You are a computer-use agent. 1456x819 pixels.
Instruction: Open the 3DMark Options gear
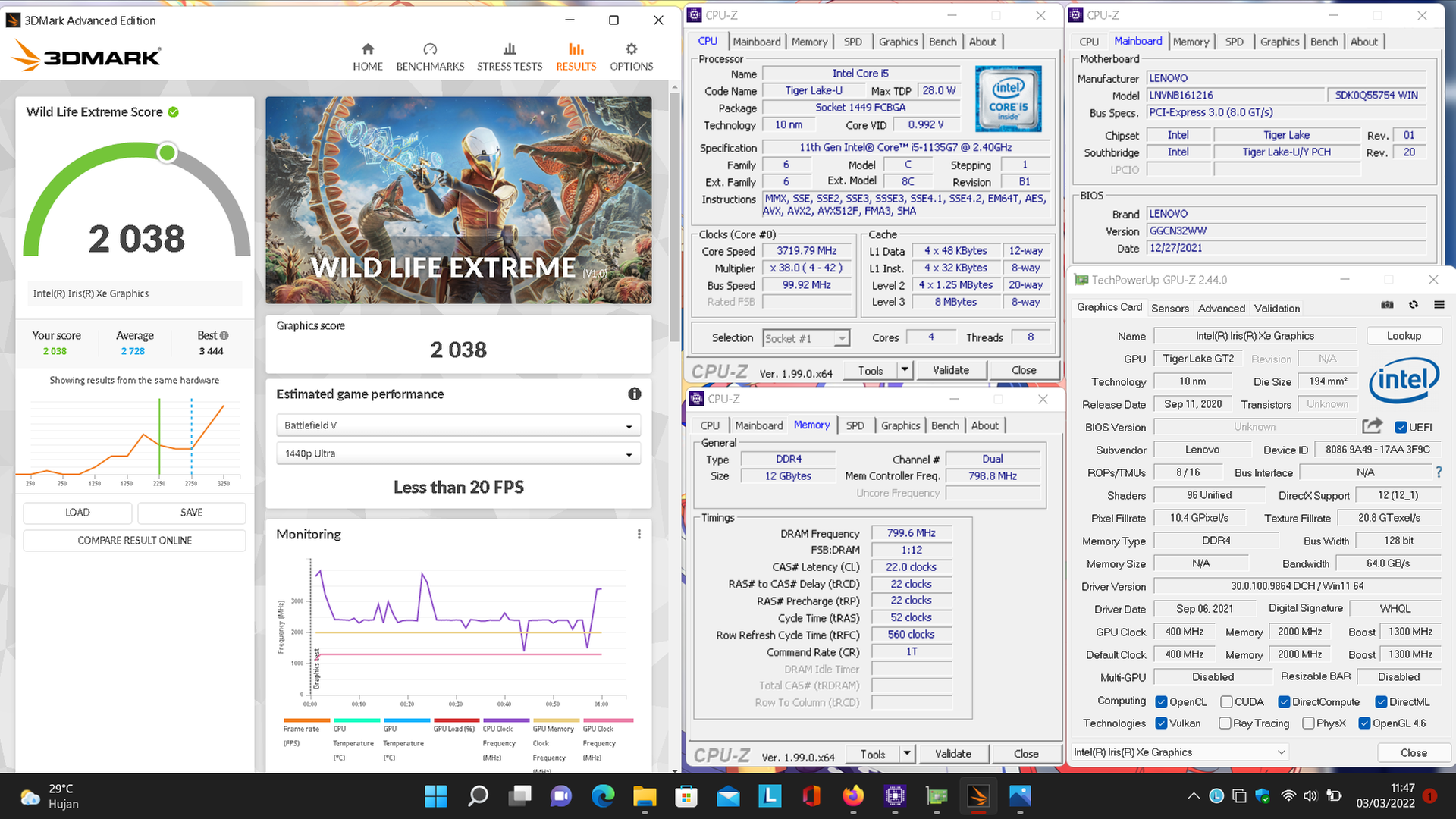[632, 57]
